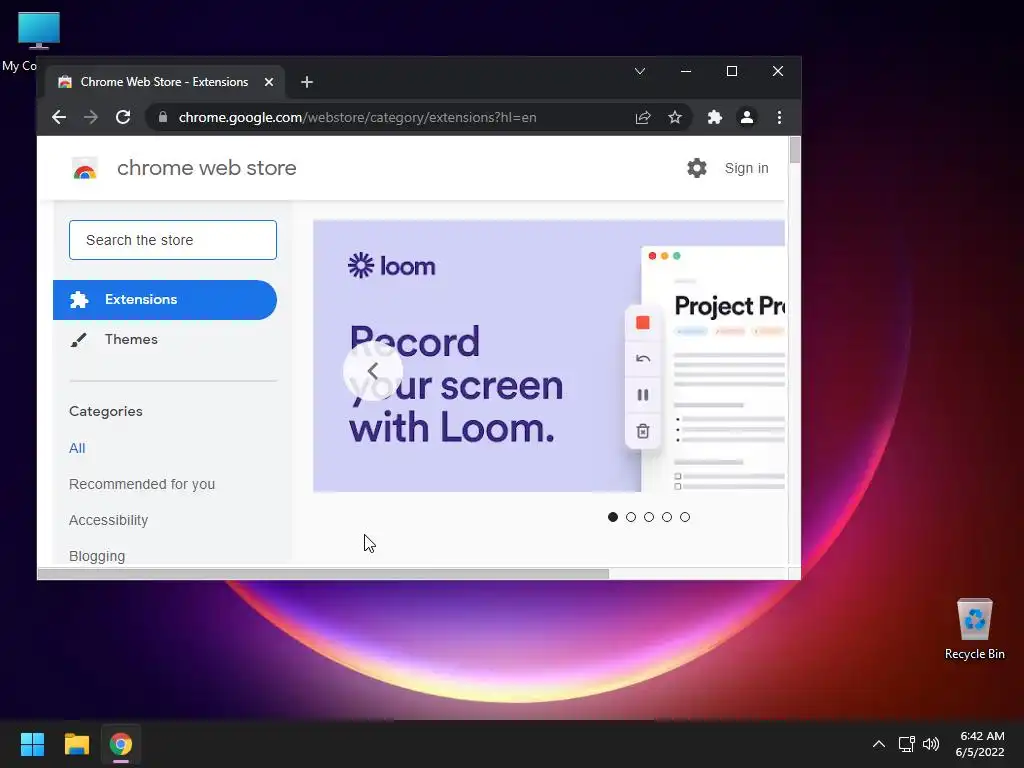Open a new tab with plus button

point(307,82)
